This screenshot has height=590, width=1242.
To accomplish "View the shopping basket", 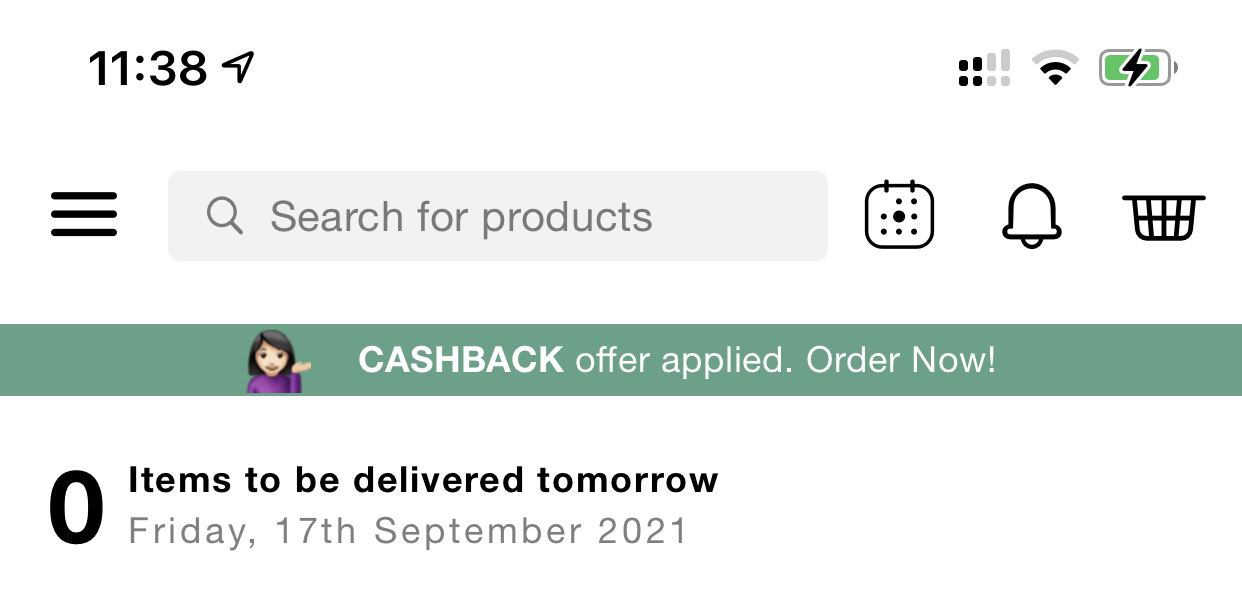I will click(x=1164, y=216).
